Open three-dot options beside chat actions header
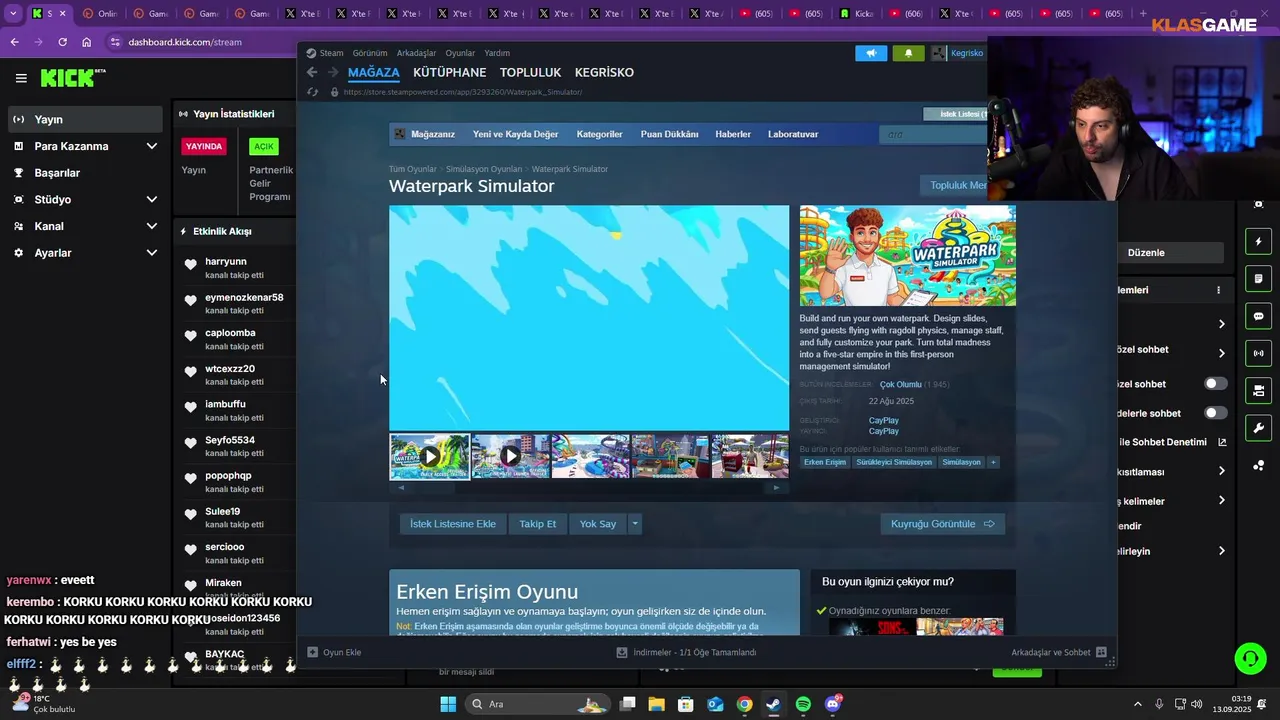The image size is (1280, 720). click(x=1218, y=290)
